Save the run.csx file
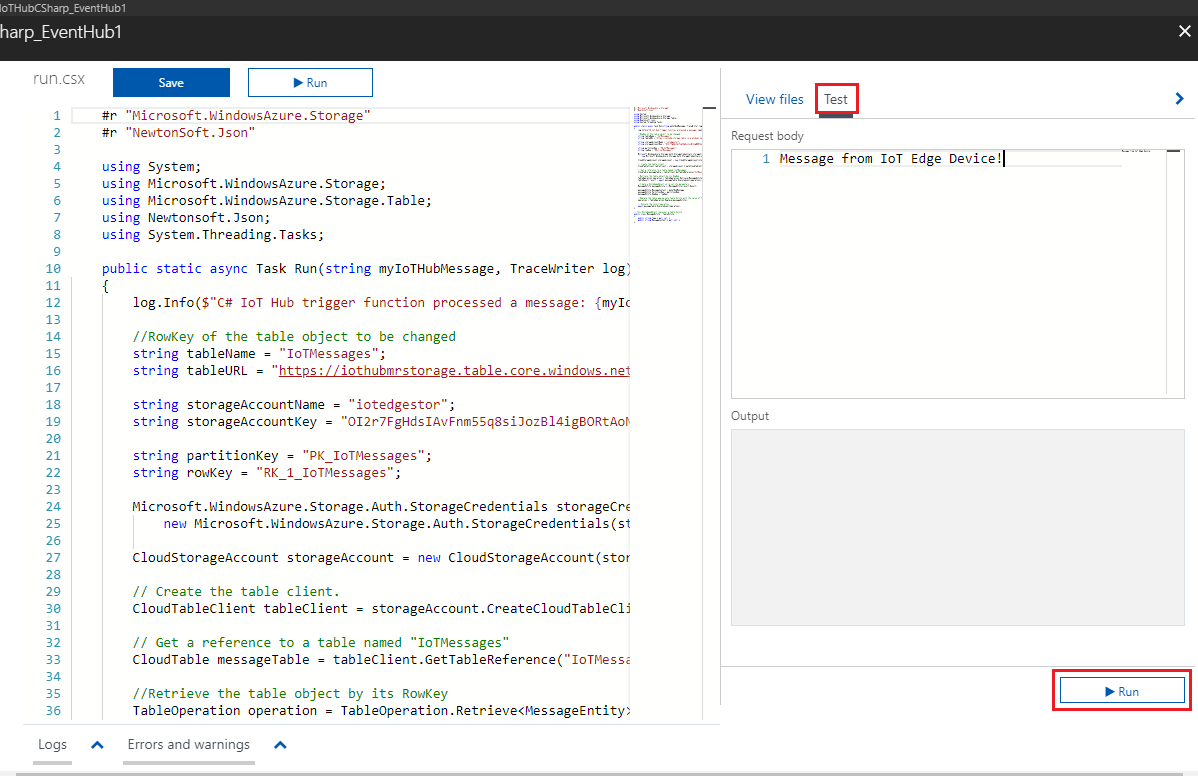 tap(171, 82)
